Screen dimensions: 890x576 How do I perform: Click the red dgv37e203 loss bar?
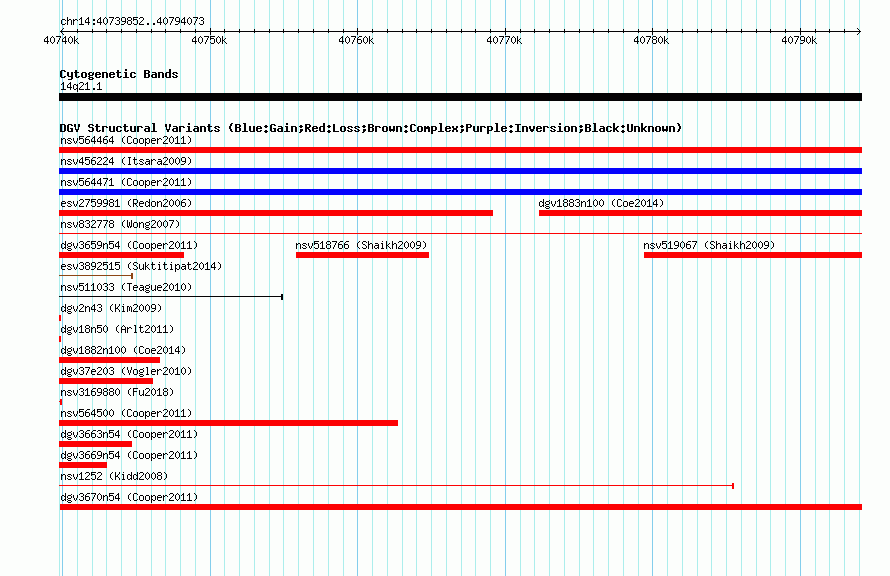pyautogui.click(x=106, y=381)
